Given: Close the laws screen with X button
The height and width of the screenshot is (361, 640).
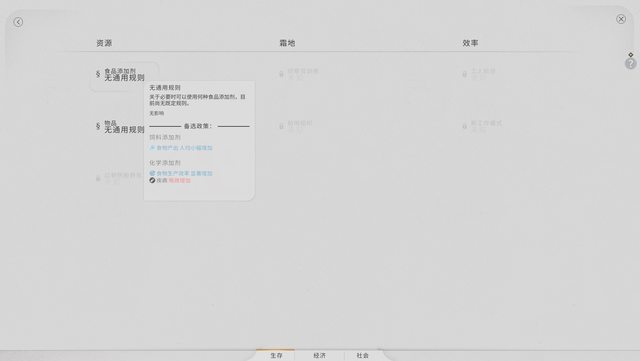Looking at the screenshot, I should pos(621,19).
